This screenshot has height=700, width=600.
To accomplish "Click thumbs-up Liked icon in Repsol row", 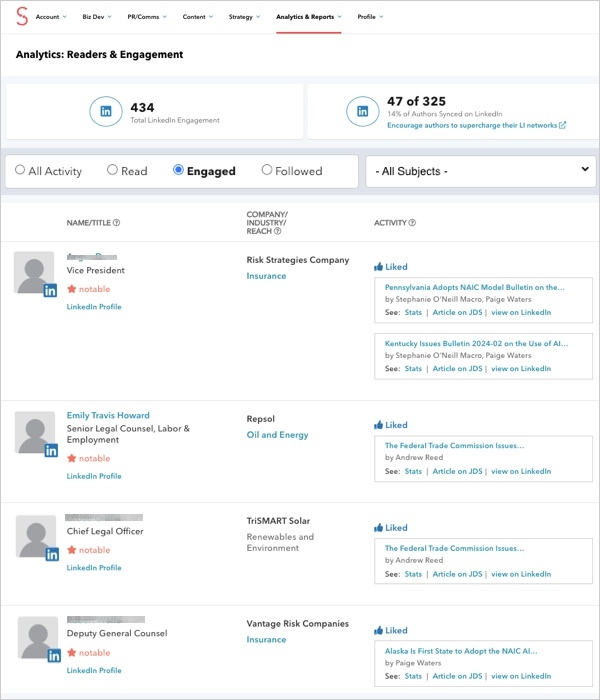I will (x=378, y=425).
